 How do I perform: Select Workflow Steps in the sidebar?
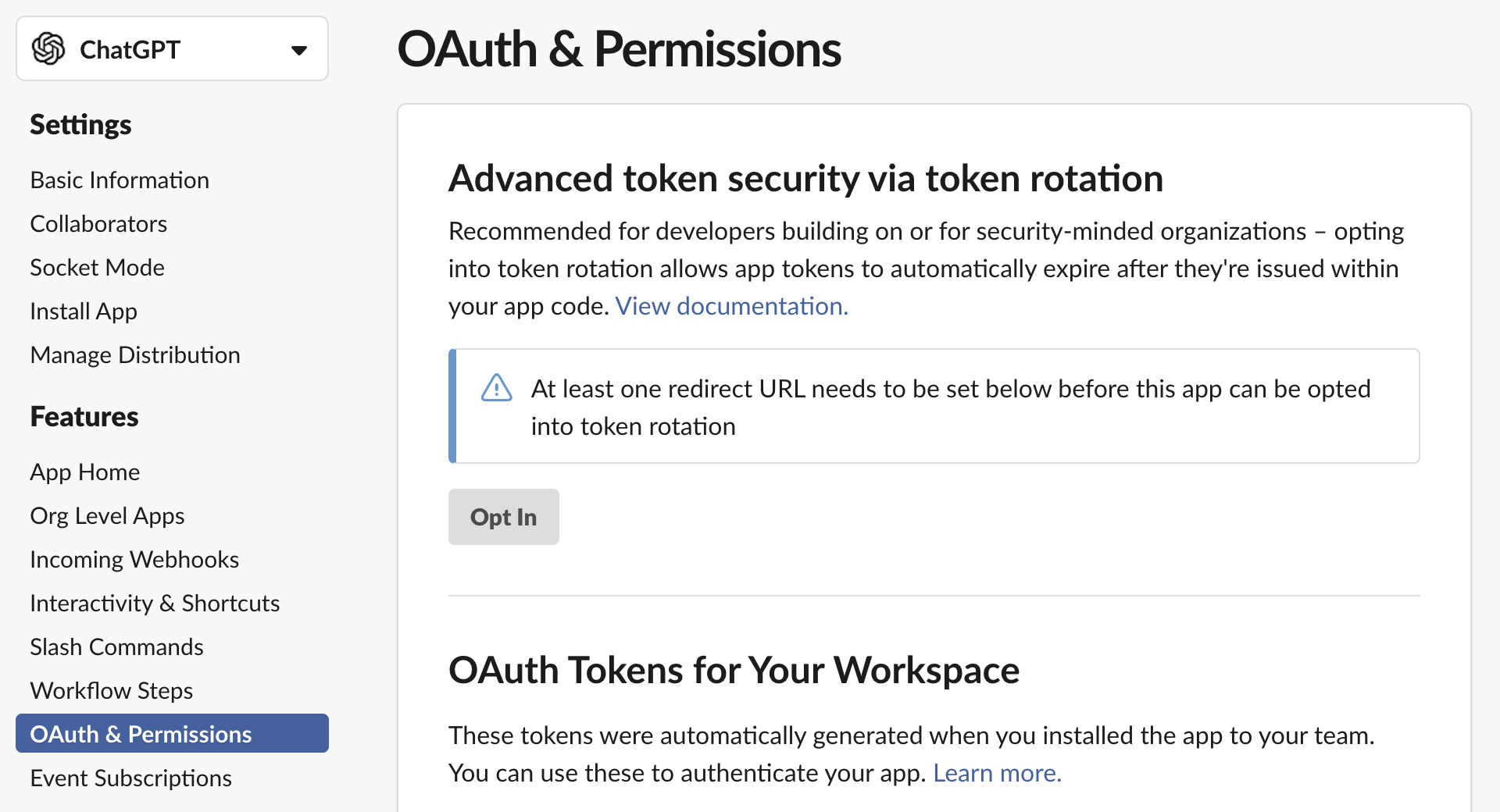[111, 691]
